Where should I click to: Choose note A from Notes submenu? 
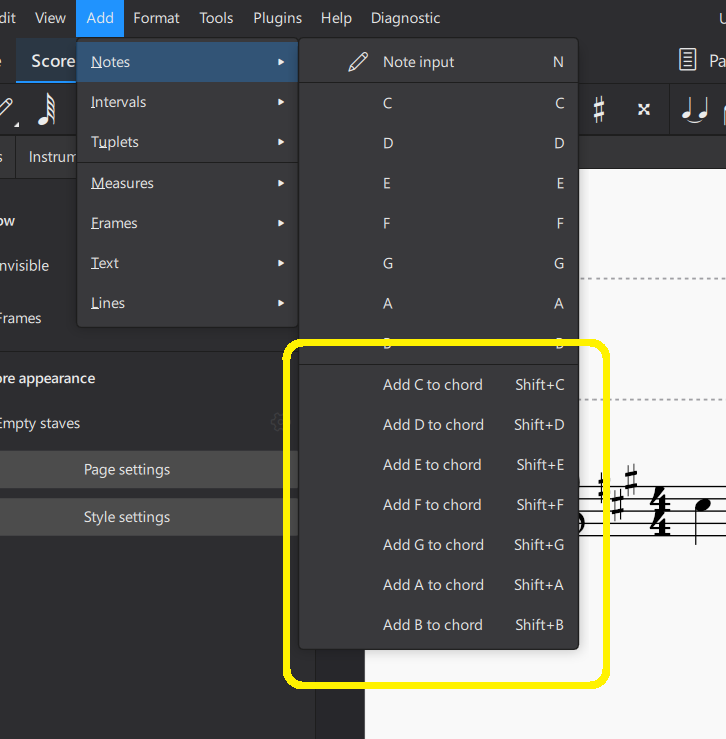pyautogui.click(x=438, y=303)
